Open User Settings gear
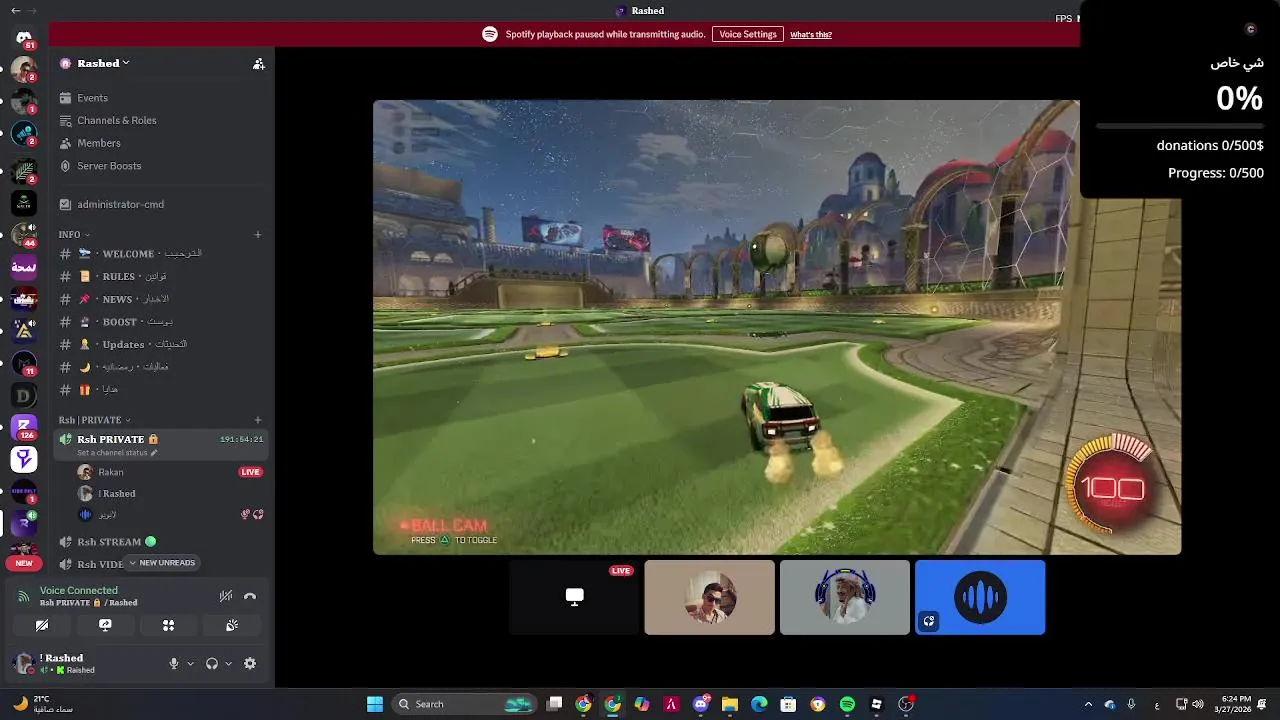 coord(250,663)
